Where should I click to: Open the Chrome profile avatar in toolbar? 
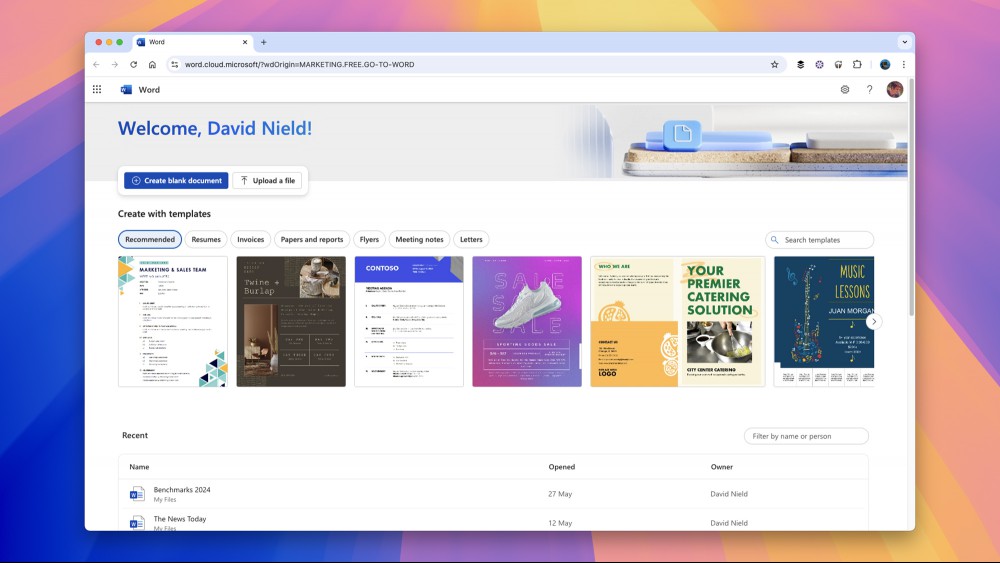(885, 64)
